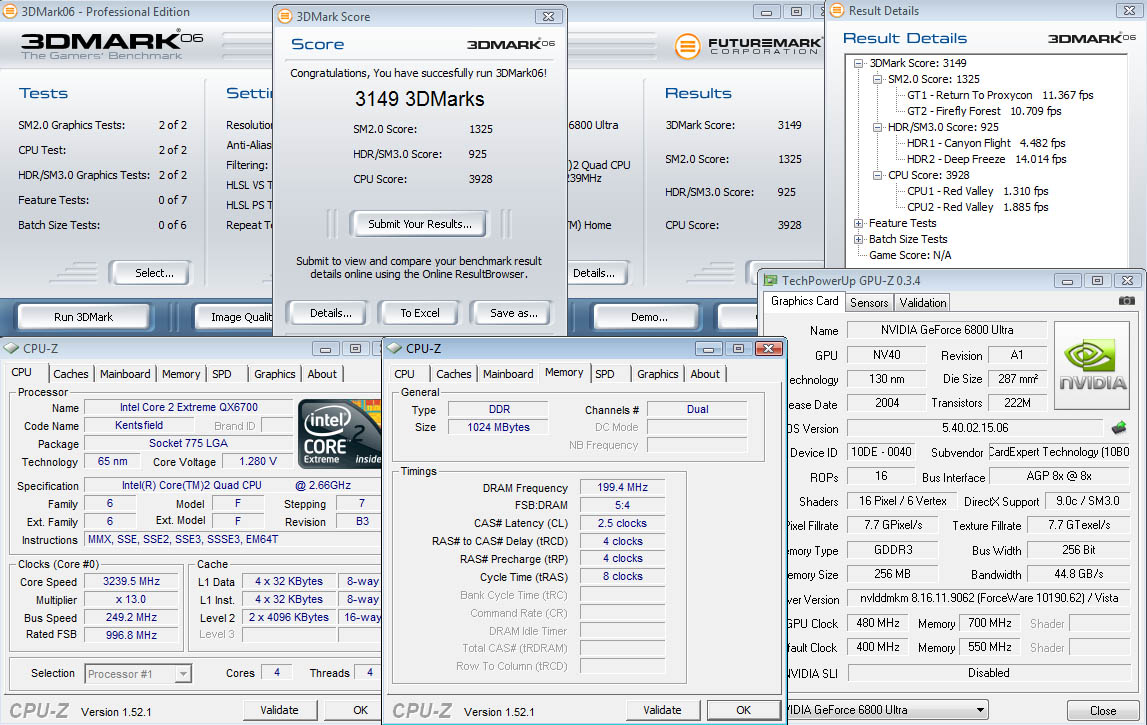Collapse the HDR/SM3.0 Score: 925 node
Screen dimensions: 1147x725
877,127
